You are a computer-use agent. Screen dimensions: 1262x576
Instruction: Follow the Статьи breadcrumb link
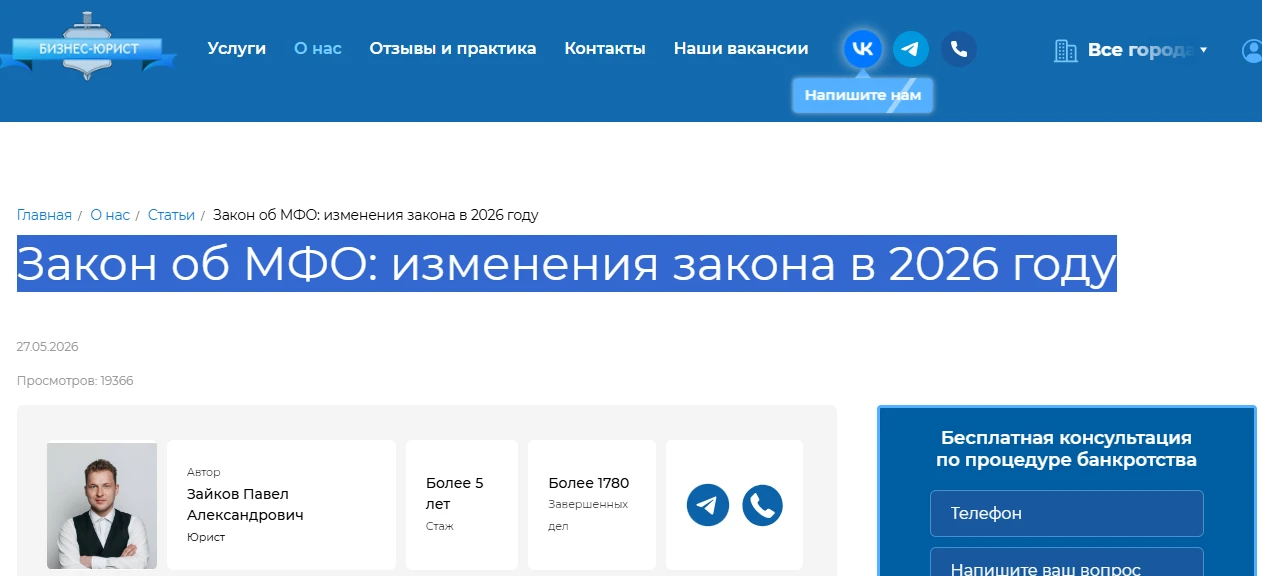pyautogui.click(x=171, y=215)
